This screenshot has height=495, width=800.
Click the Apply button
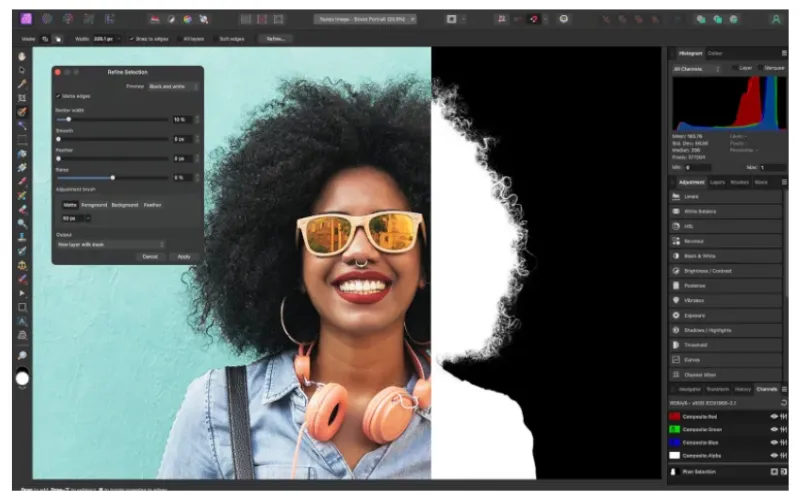pyautogui.click(x=183, y=257)
